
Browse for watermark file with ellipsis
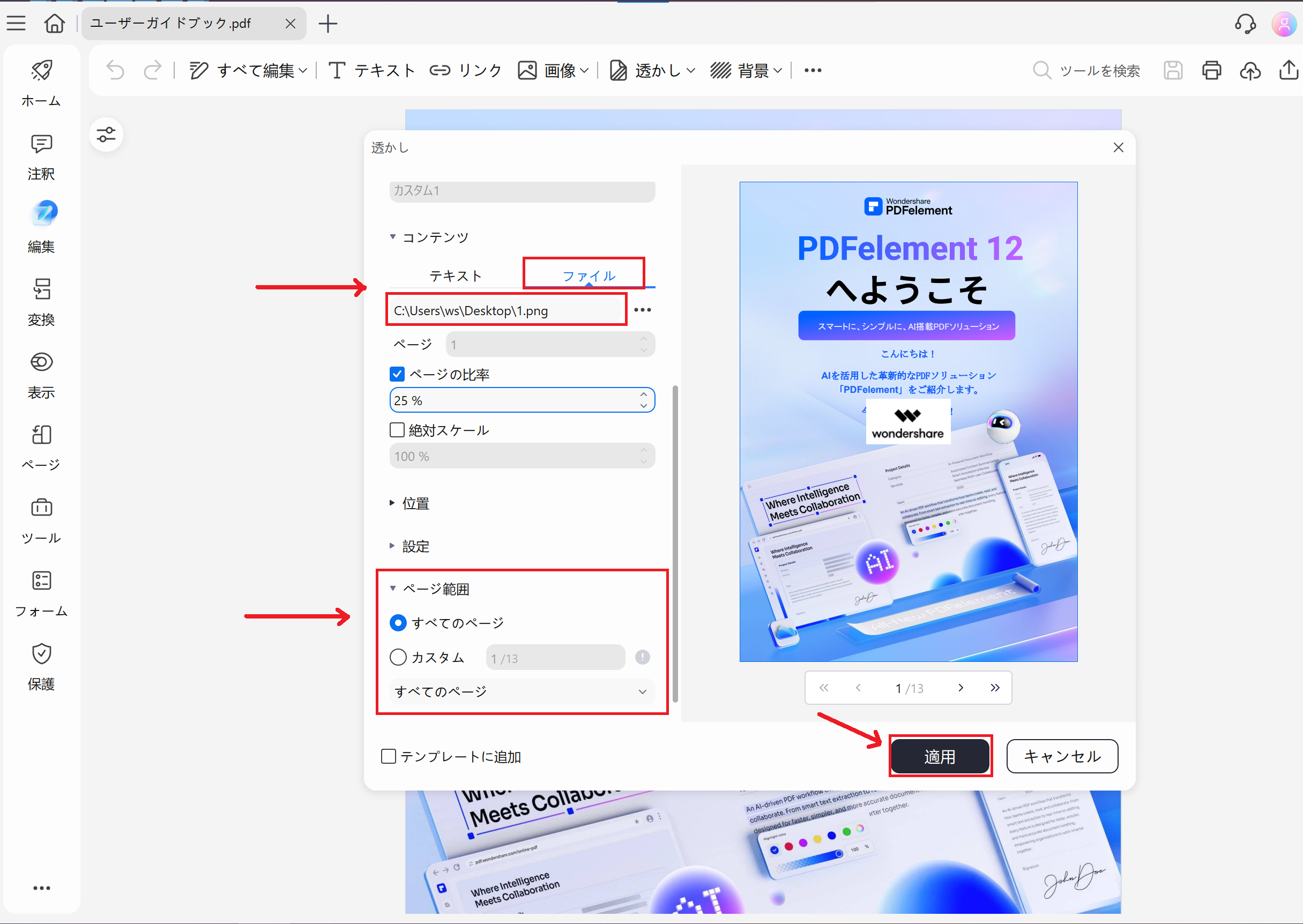(x=643, y=309)
